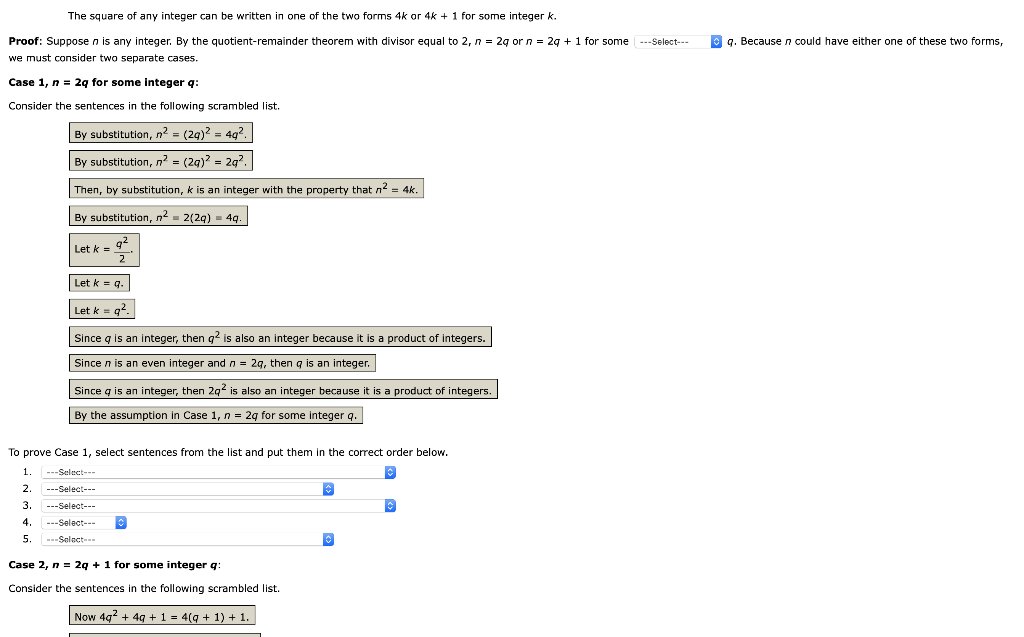
Task: Select the box stating Let k = q²/2
Action: coord(104,249)
